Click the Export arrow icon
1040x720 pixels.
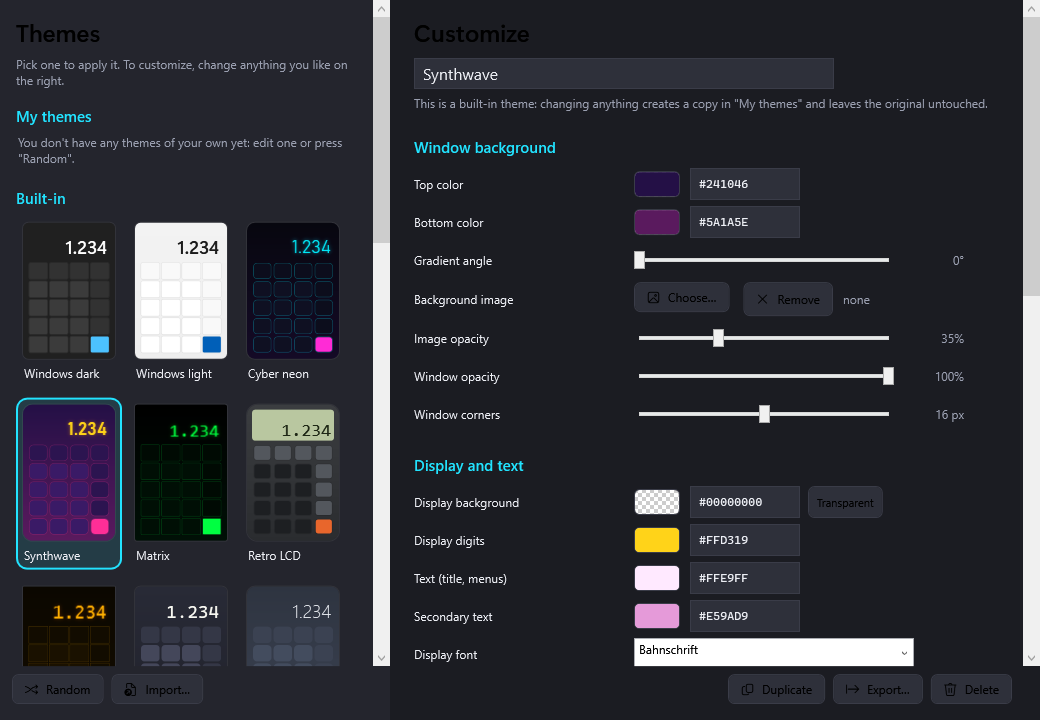point(852,690)
